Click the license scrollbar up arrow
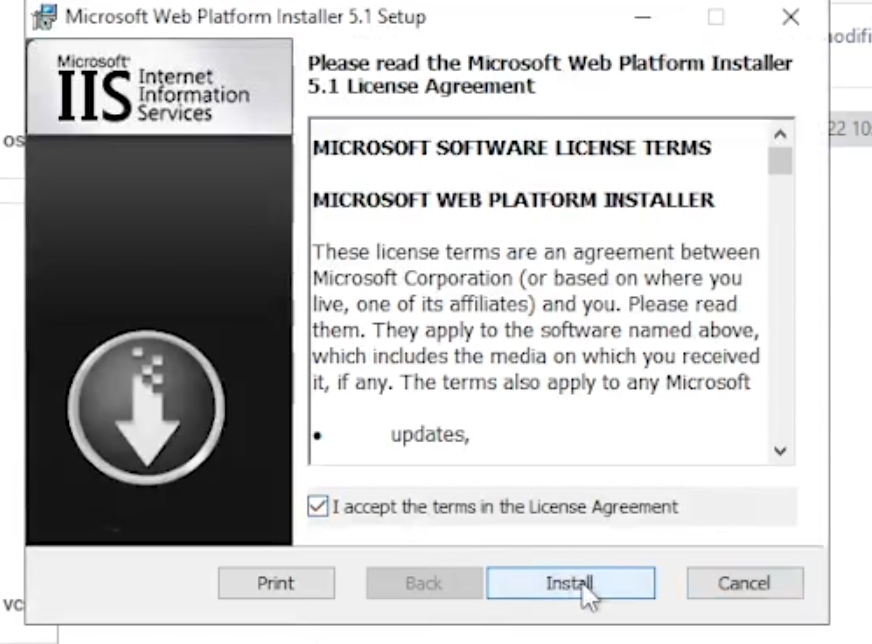 [780, 134]
